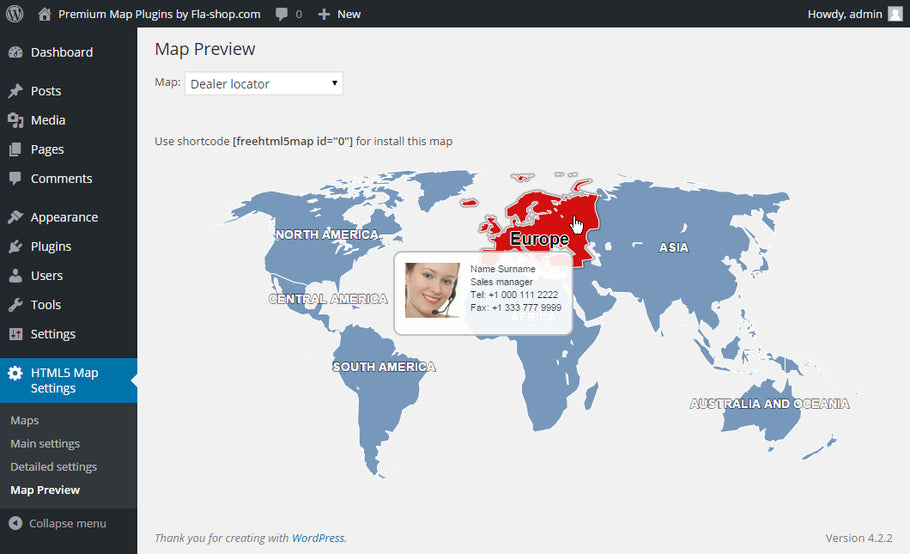Open the Map selection dropdown

point(264,84)
